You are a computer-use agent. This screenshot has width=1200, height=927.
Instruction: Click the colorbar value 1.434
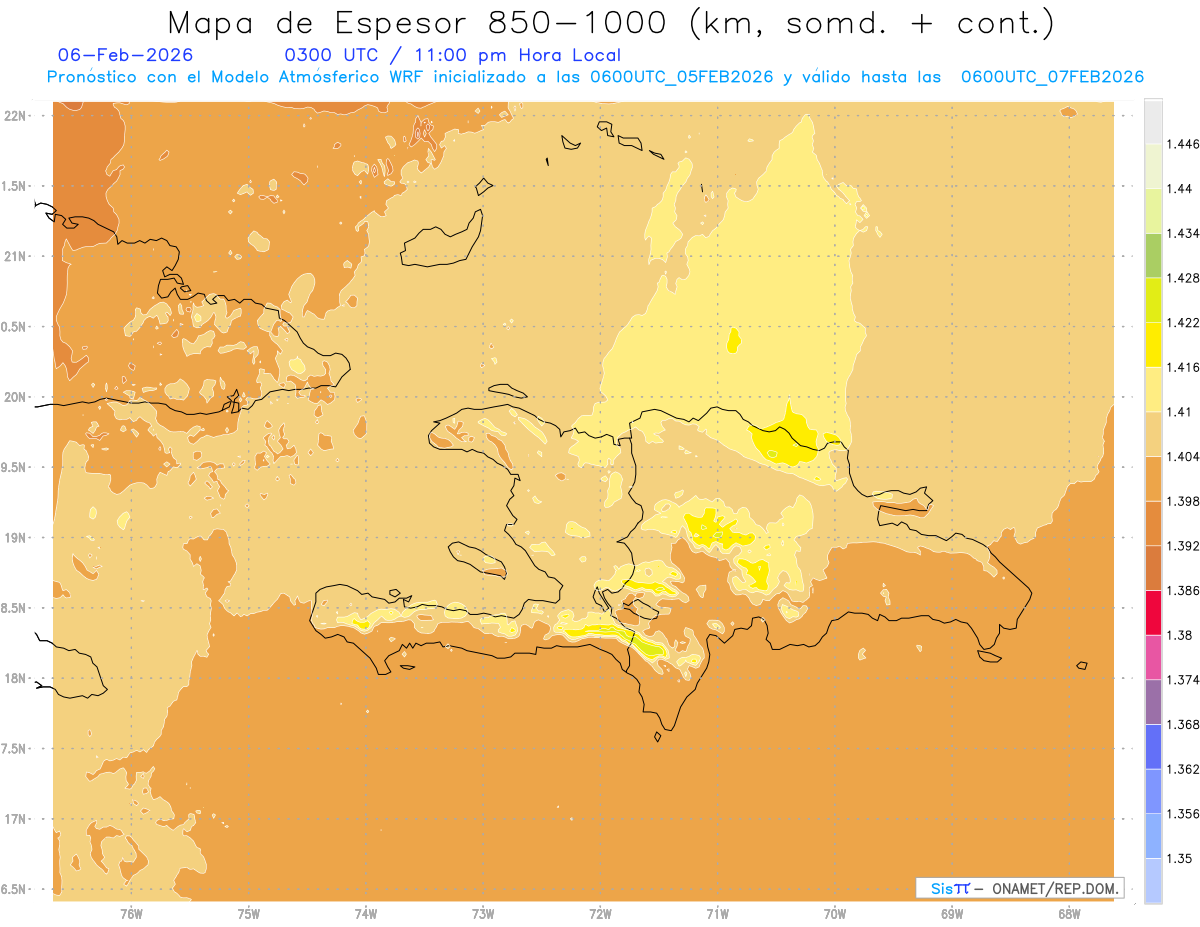click(1185, 233)
